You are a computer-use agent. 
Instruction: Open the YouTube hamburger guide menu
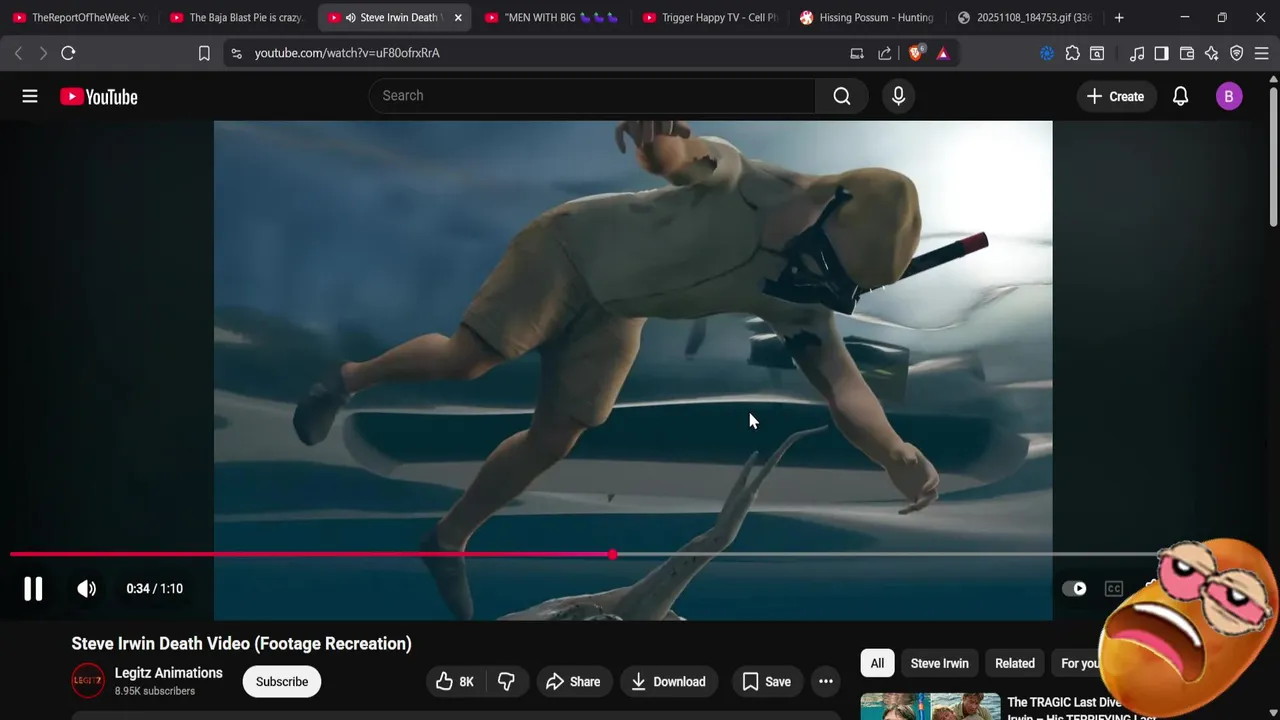point(30,96)
